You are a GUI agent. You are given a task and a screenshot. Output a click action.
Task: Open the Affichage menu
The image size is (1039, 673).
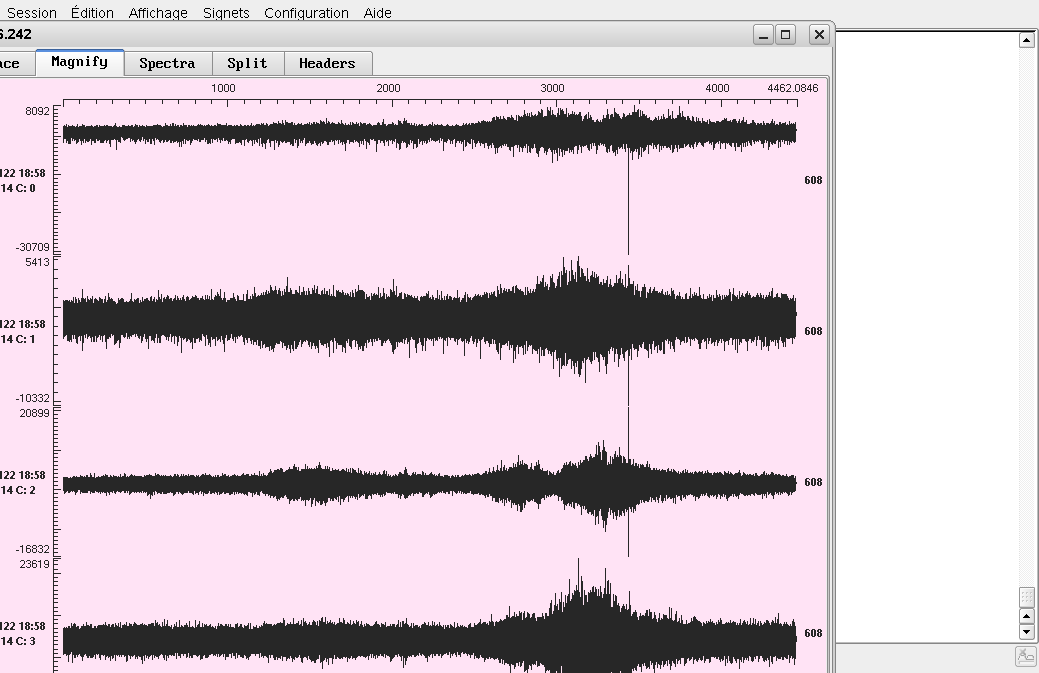click(158, 13)
